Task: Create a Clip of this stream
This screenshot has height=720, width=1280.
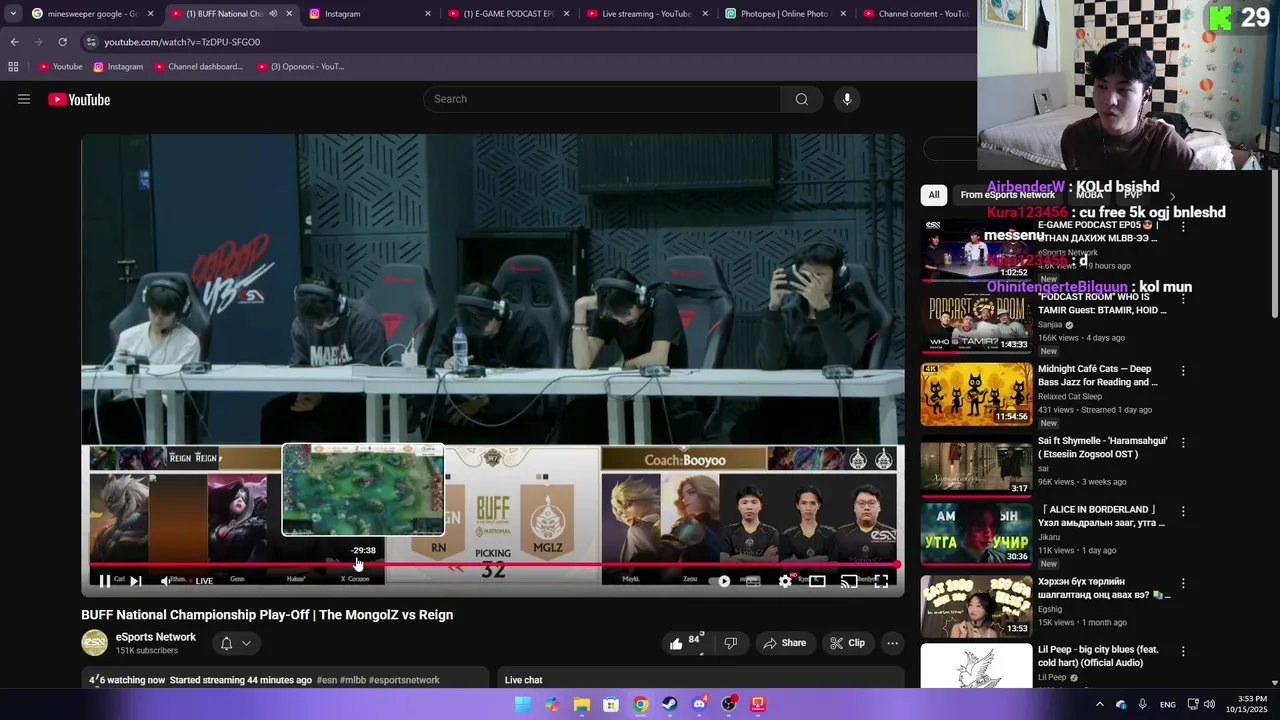Action: [x=848, y=643]
